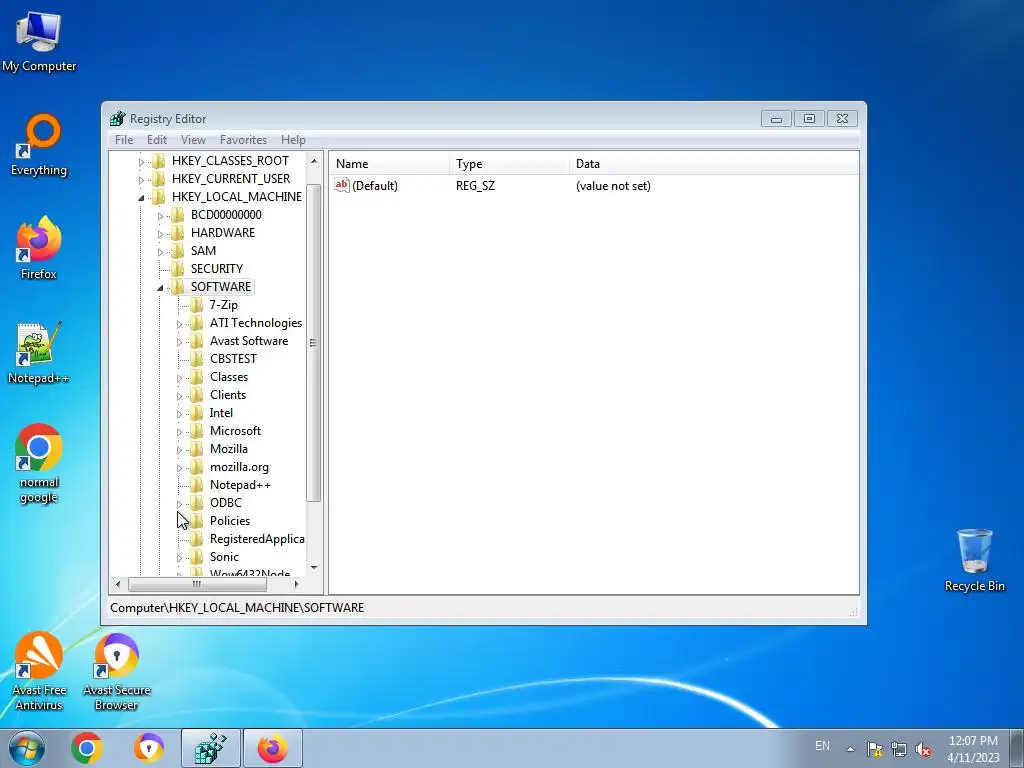The height and width of the screenshot is (768, 1024).
Task: Expand the SAM key
Action: pos(160,251)
